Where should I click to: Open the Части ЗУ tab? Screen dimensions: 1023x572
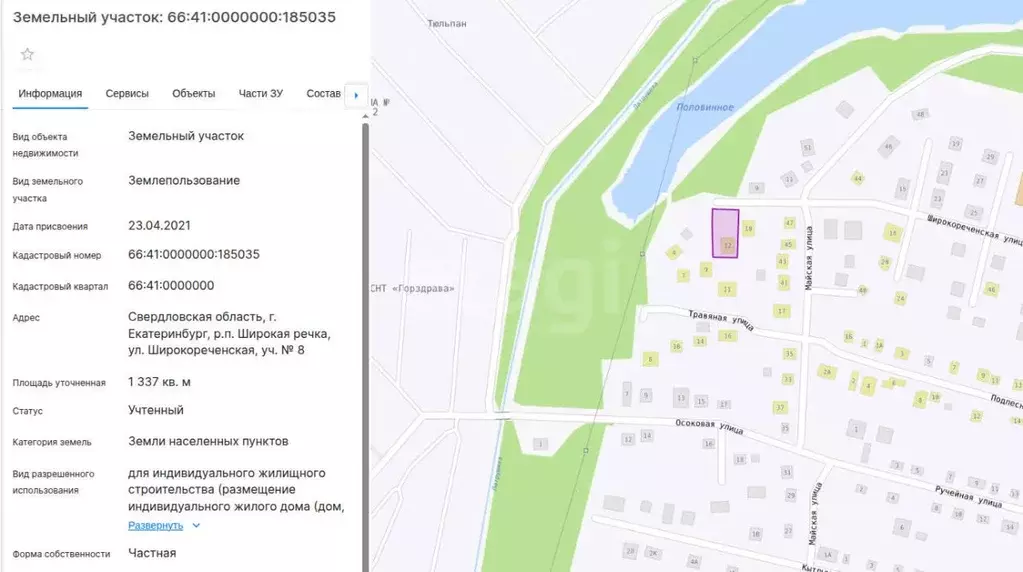point(260,94)
